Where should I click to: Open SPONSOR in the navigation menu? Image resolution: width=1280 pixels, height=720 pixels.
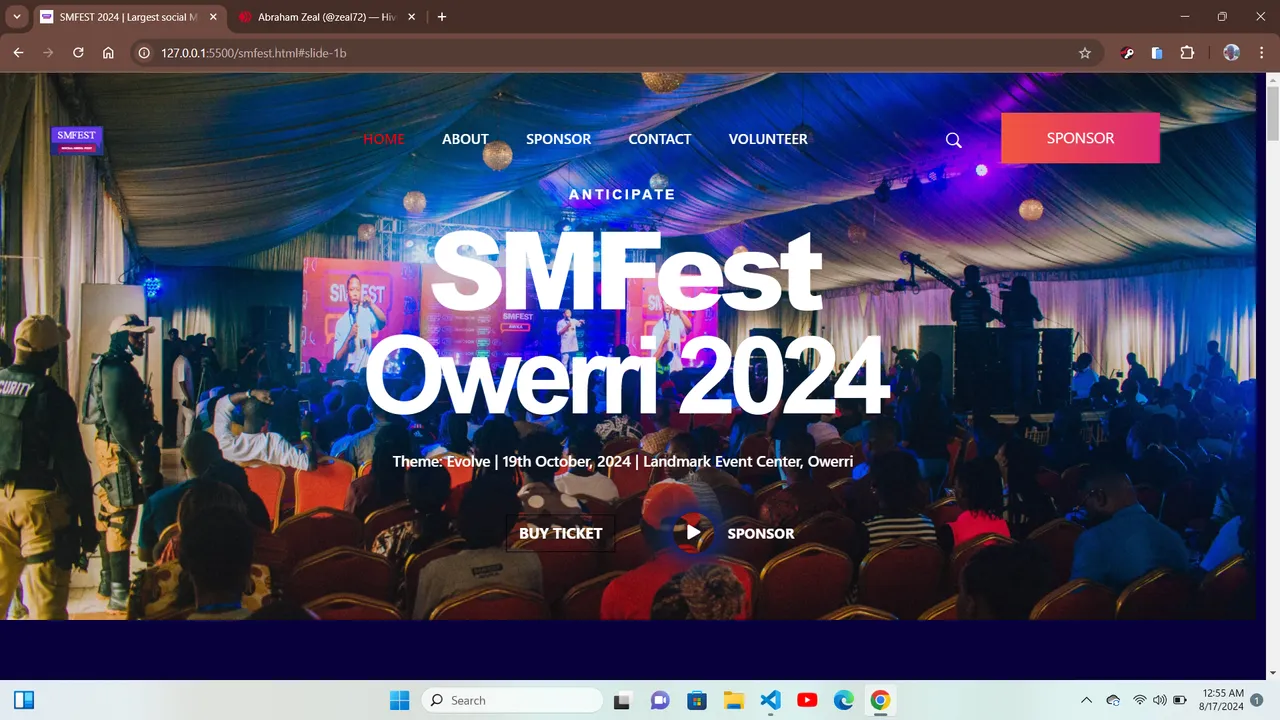pos(558,139)
